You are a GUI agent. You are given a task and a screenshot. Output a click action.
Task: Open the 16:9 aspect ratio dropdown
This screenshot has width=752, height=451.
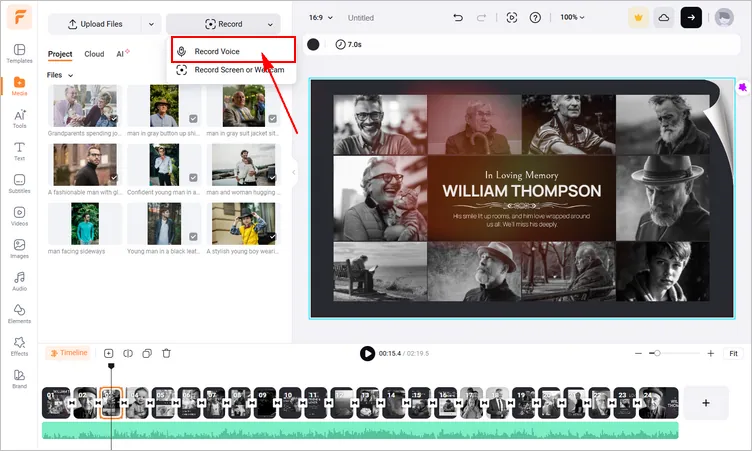320,17
